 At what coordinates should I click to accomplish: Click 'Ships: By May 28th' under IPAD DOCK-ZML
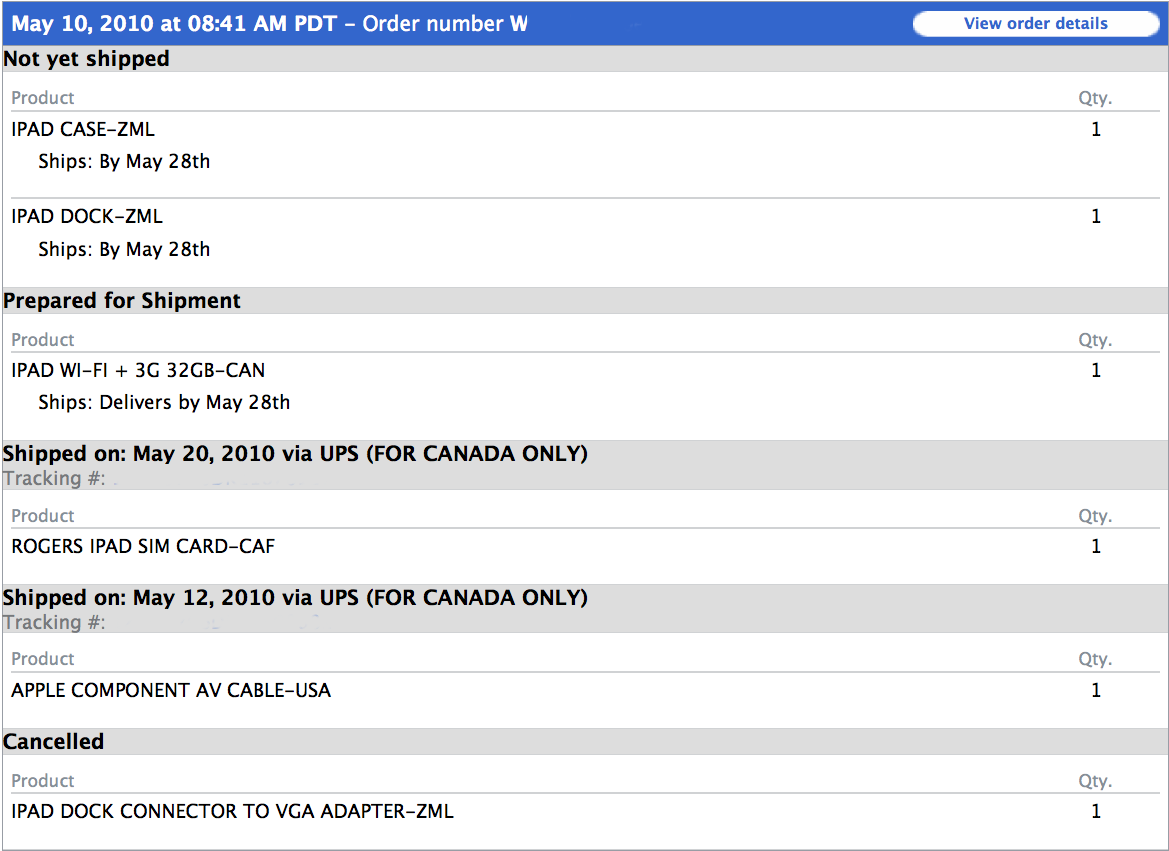coord(125,249)
